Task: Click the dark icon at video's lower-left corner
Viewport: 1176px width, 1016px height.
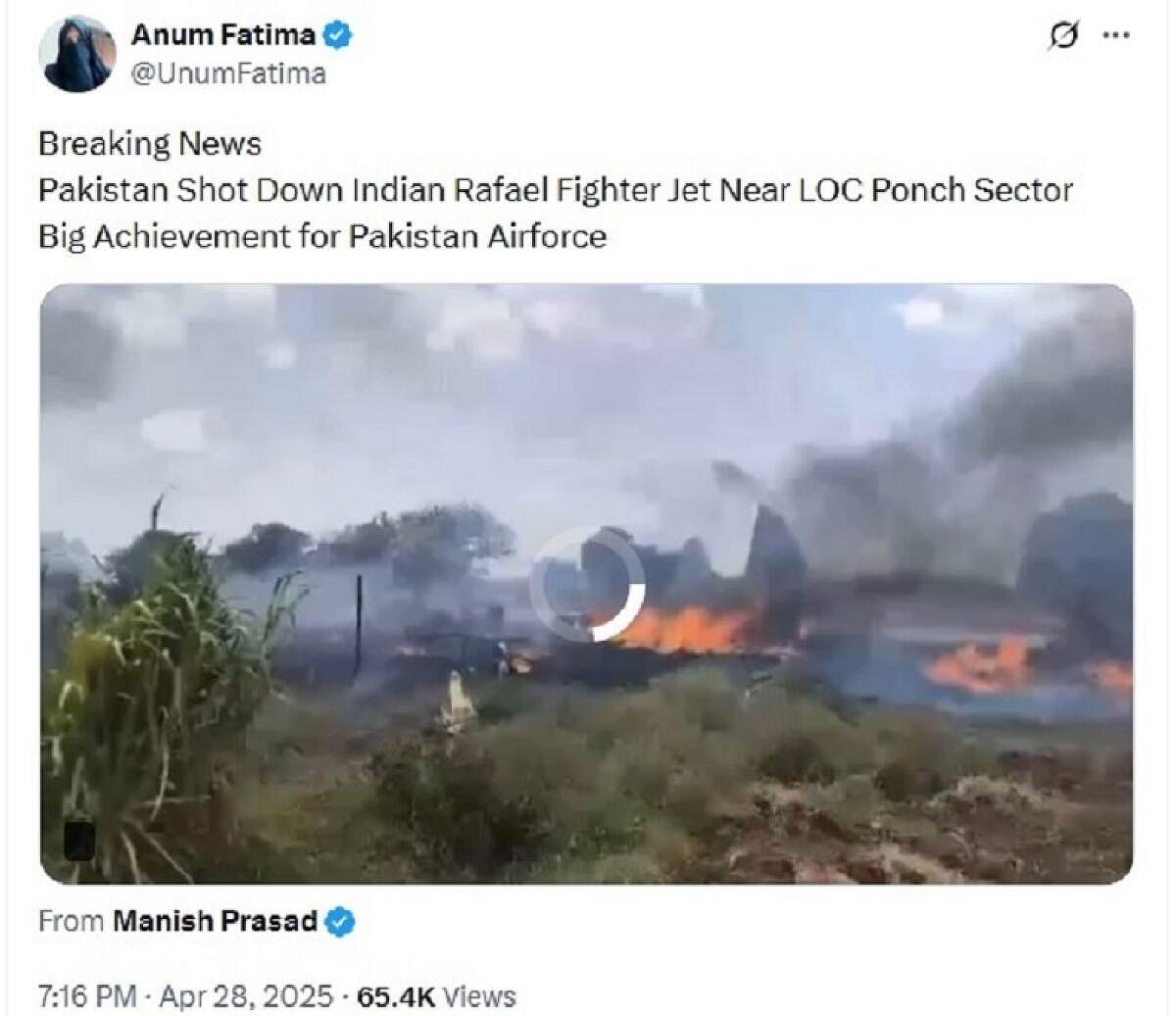Action: 79,841
